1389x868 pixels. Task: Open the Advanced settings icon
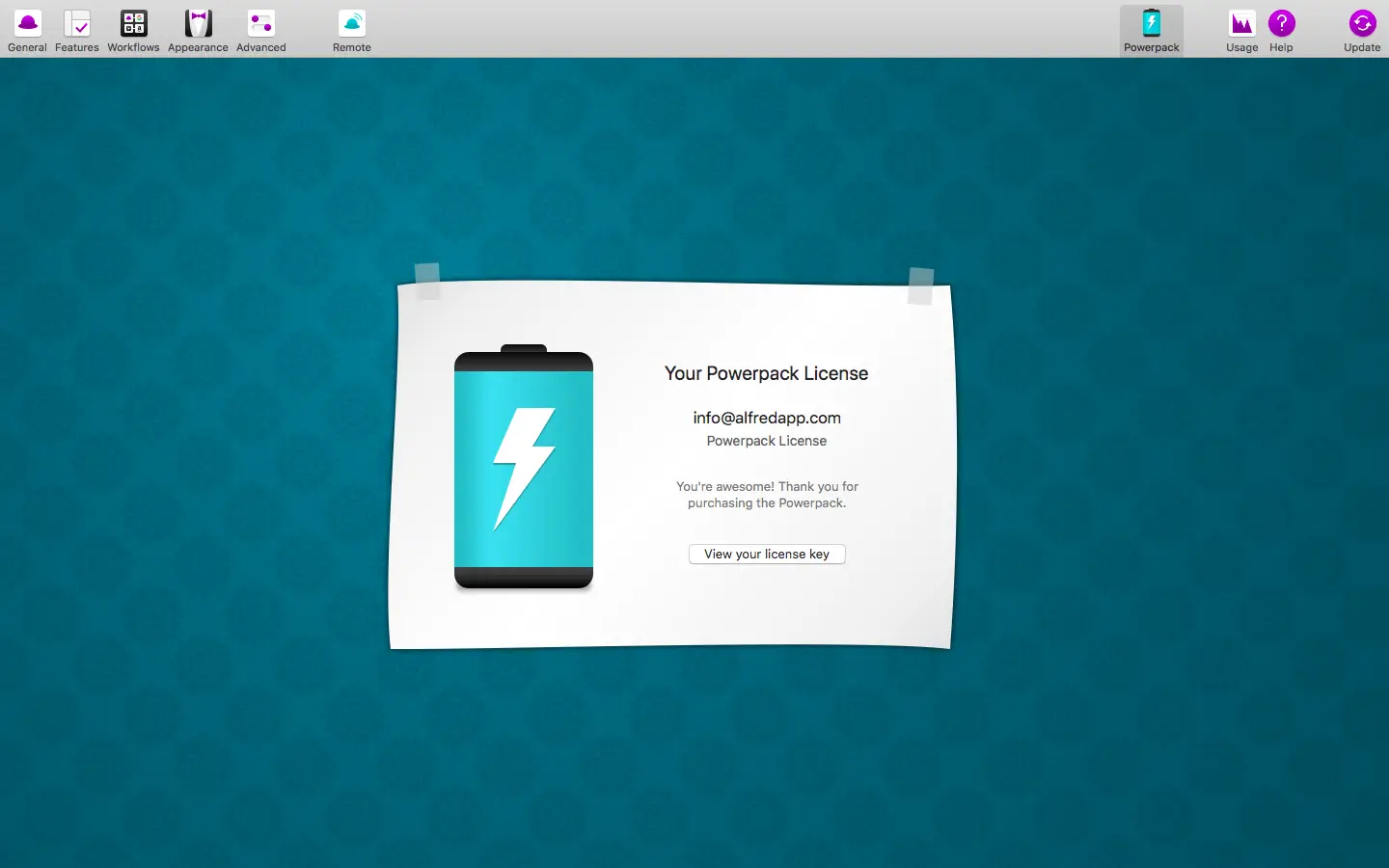[260, 23]
